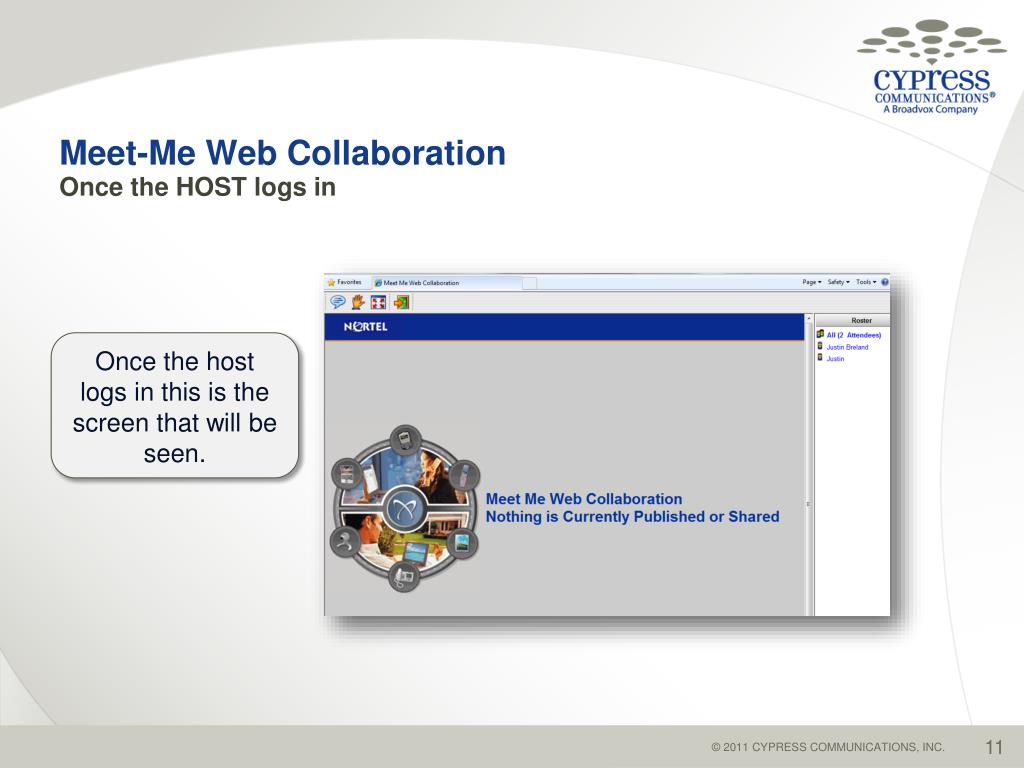Open the Safety dropdown menu
1024x768 pixels.
pos(839,282)
